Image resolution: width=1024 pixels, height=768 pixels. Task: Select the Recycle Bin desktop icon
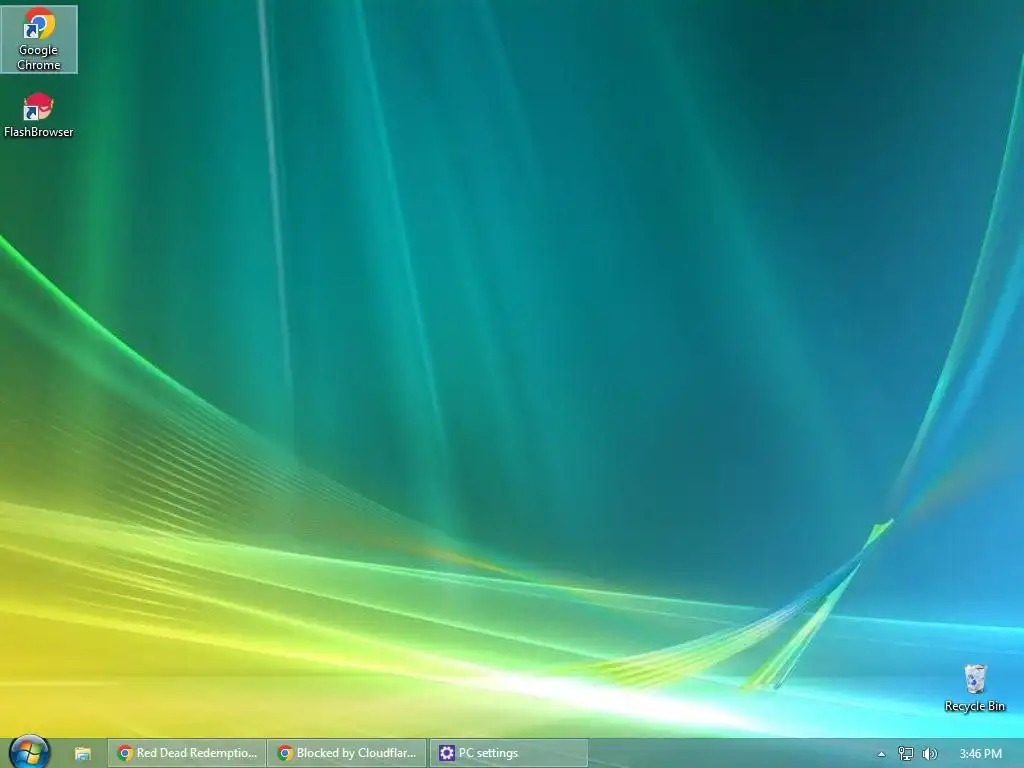click(974, 688)
